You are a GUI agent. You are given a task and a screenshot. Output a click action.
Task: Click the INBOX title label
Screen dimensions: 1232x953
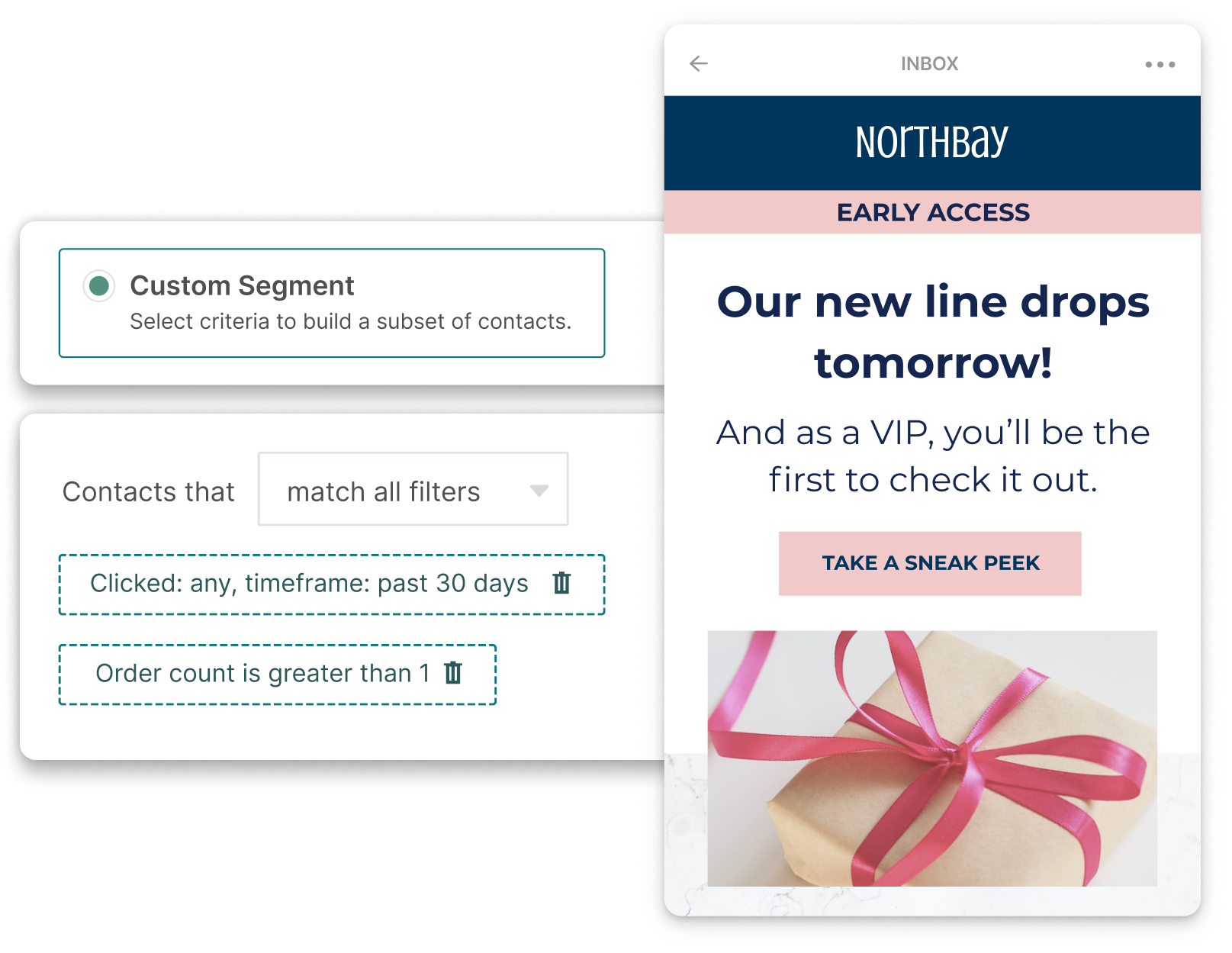click(929, 64)
